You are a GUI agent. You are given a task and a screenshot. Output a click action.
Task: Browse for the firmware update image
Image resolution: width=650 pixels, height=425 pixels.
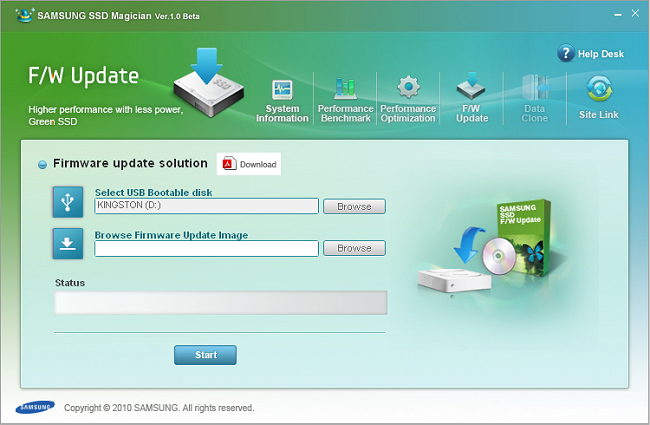[354, 248]
